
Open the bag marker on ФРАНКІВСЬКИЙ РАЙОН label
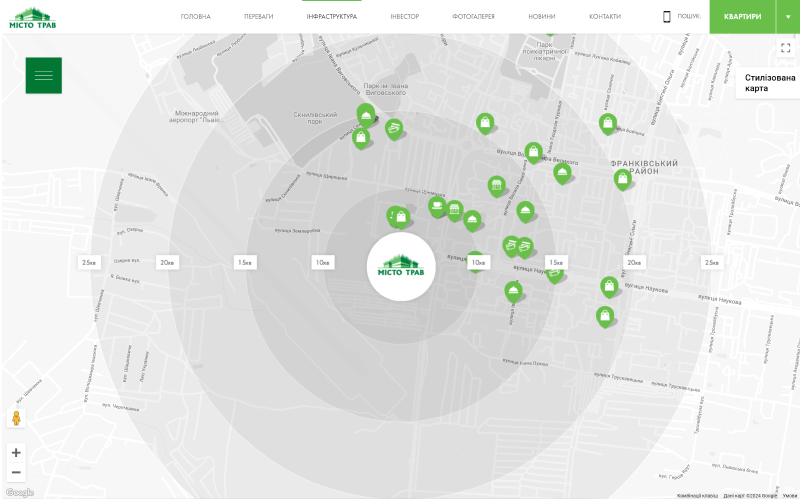pyautogui.click(x=622, y=180)
